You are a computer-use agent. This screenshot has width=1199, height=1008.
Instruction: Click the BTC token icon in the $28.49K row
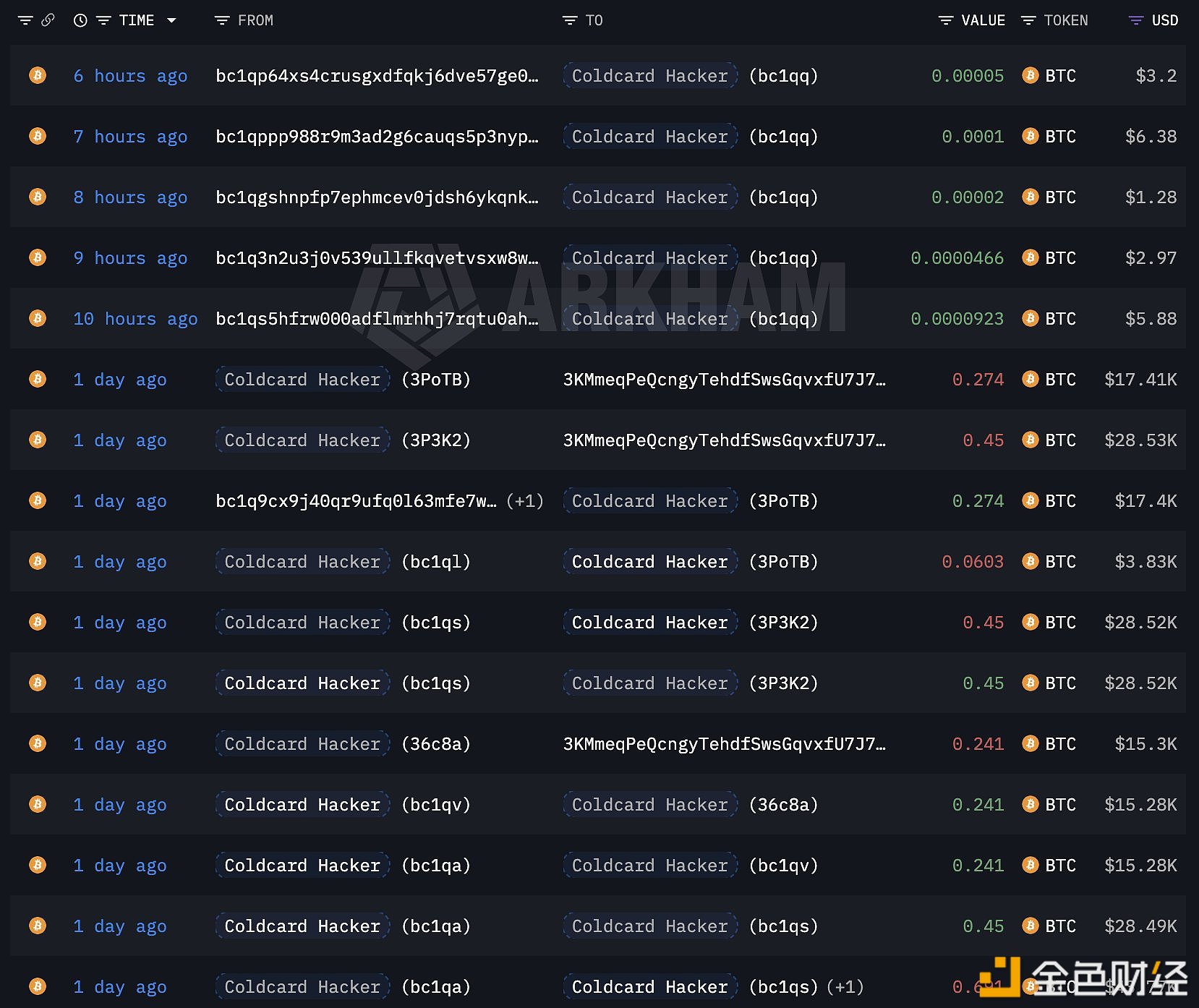click(1031, 926)
